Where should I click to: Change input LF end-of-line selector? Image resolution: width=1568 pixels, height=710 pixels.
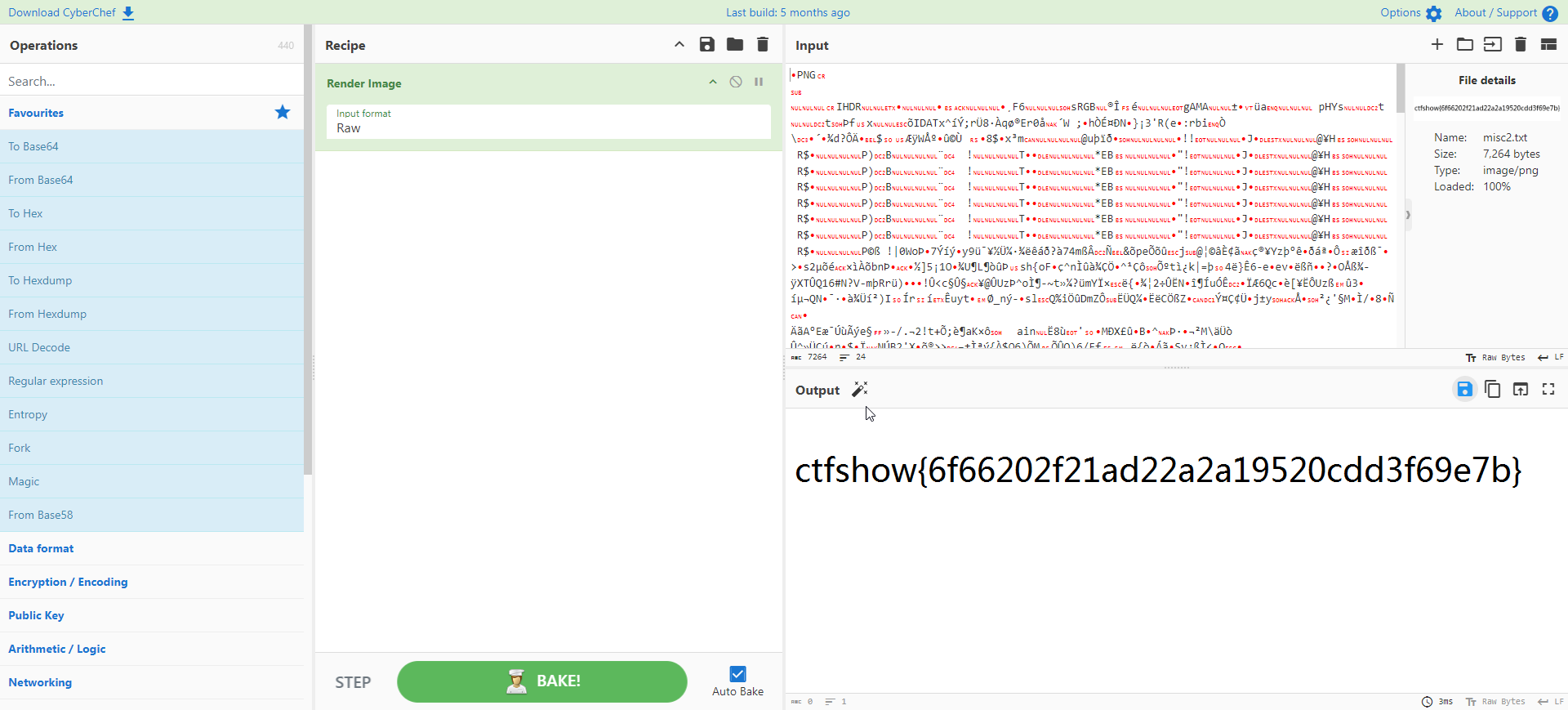1551,358
